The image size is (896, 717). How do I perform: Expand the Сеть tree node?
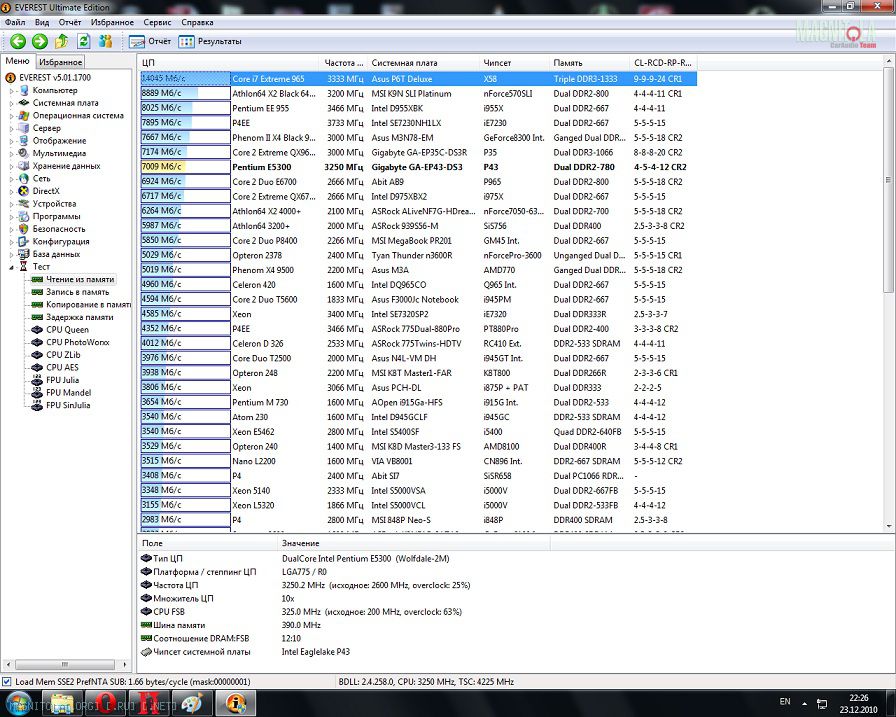[11, 178]
